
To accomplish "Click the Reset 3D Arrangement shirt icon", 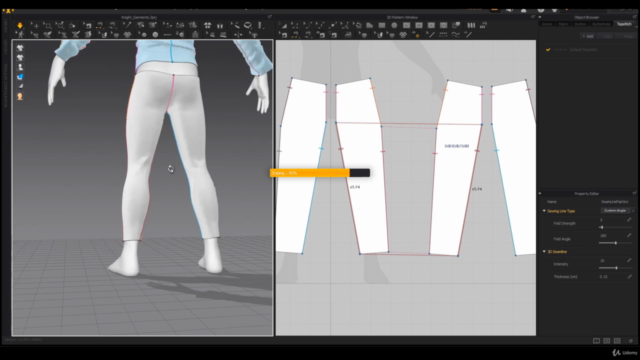I will coord(207,25).
